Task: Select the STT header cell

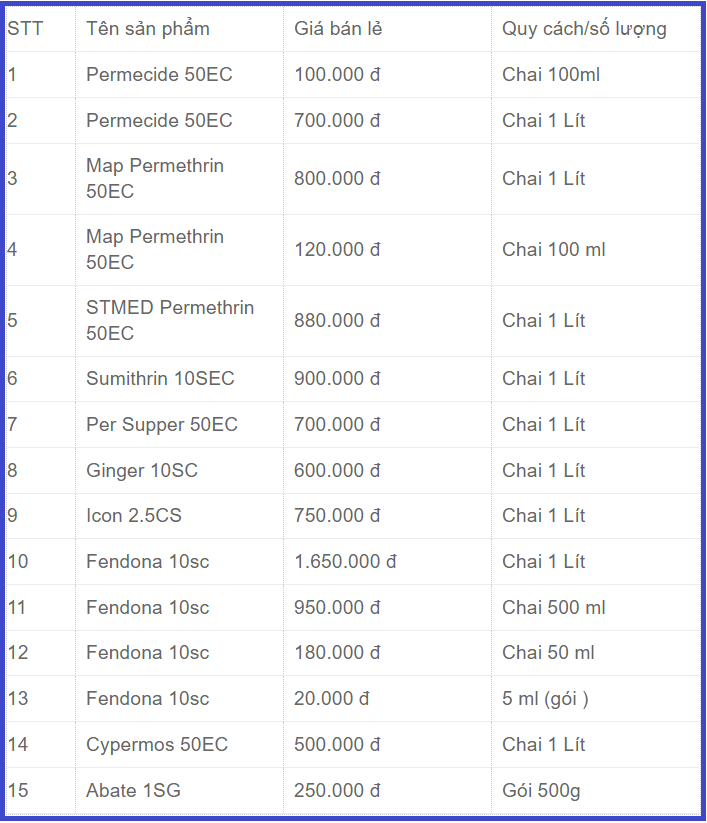Action: [x=25, y=29]
